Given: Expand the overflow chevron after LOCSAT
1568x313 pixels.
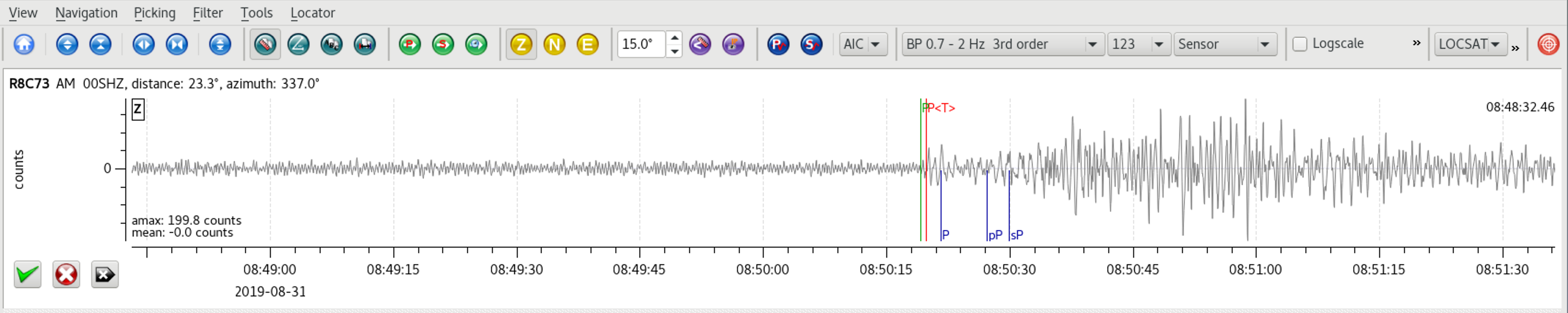Looking at the screenshot, I should (1515, 48).
